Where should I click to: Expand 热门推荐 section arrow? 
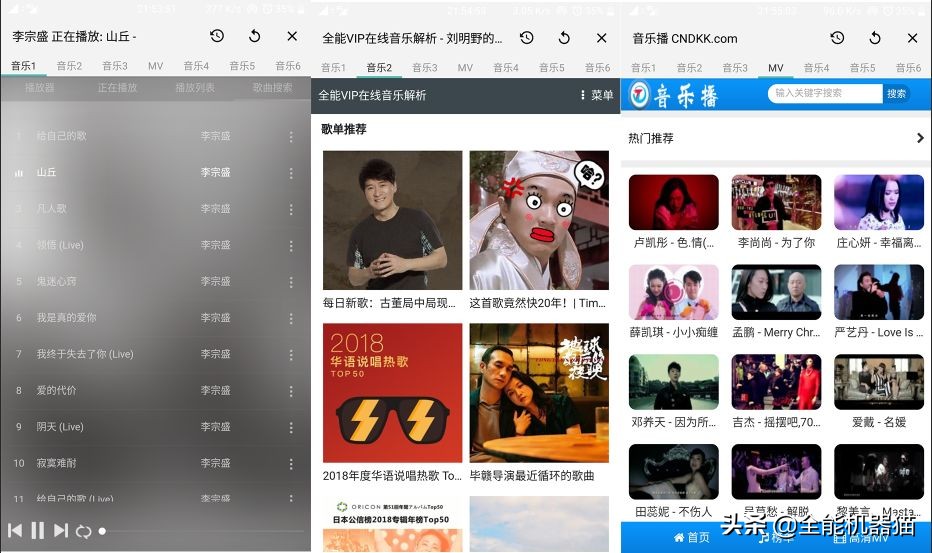point(920,138)
